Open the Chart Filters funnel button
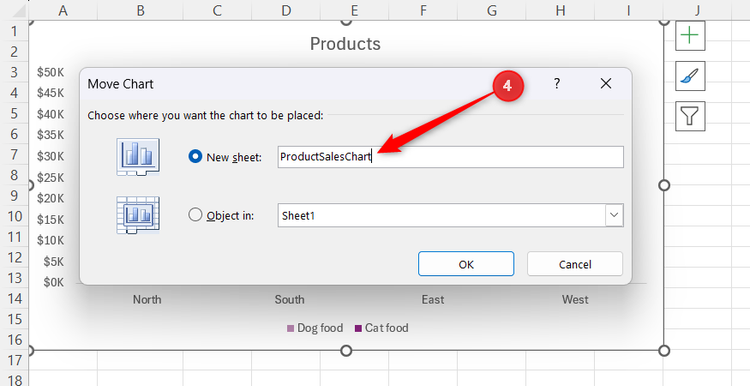Viewport: 750px width, 386px height. coord(690,116)
